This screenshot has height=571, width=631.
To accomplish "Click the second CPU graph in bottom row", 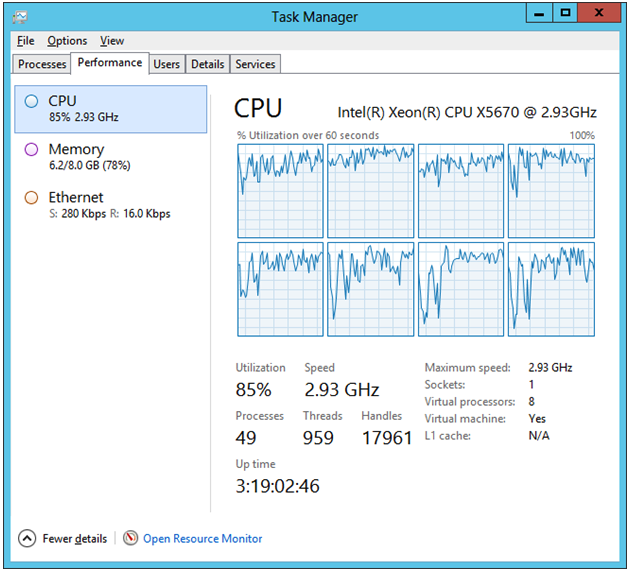I will coord(370,289).
